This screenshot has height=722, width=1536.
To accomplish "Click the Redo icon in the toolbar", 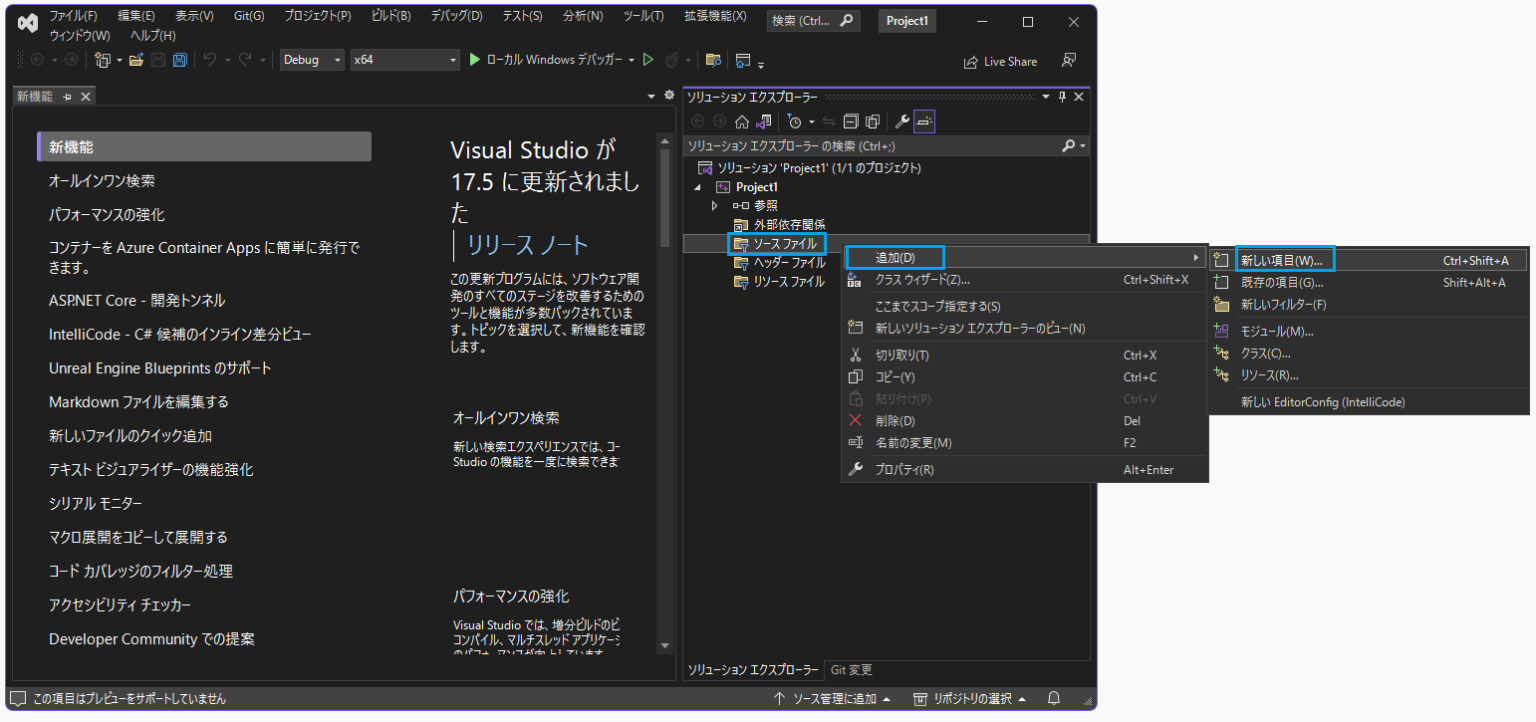I will pos(245,61).
